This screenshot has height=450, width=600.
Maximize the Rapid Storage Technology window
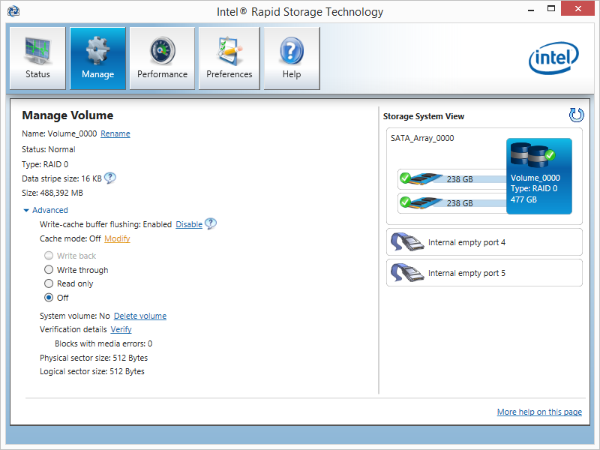click(551, 9)
